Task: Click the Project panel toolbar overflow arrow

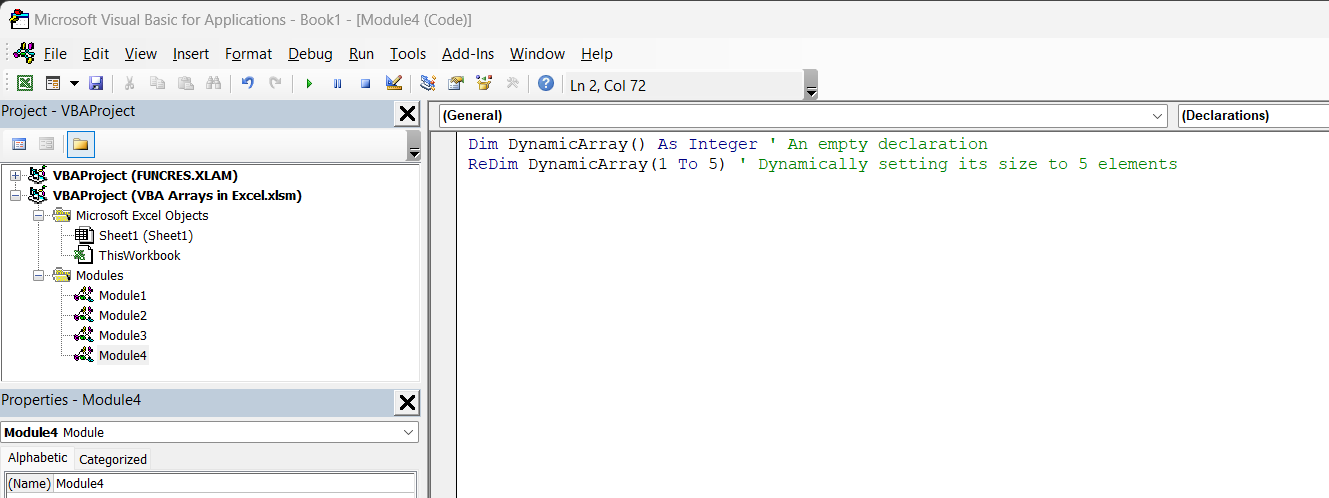Action: 413,146
